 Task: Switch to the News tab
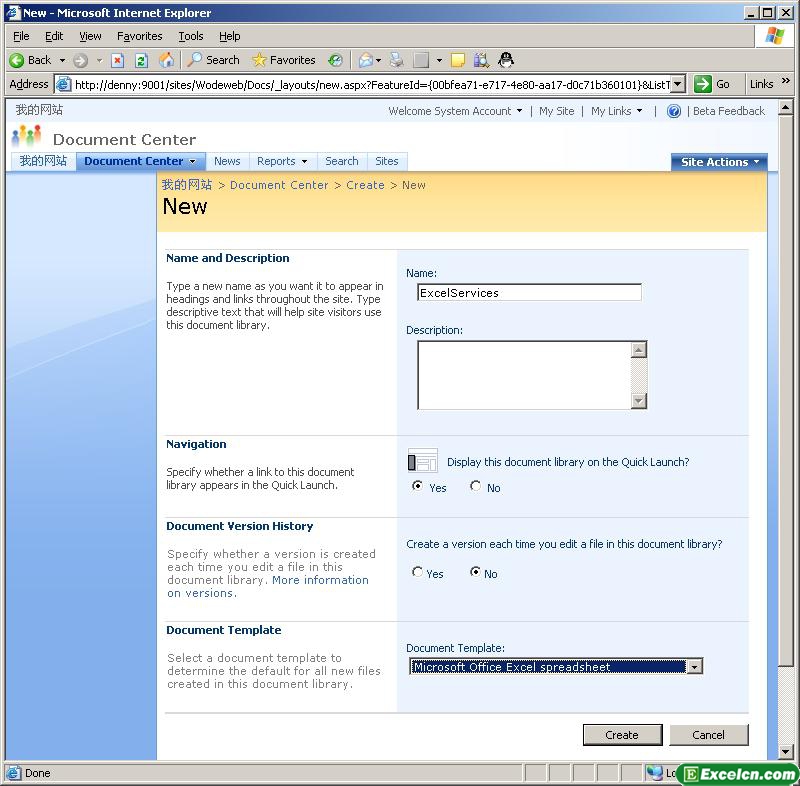pos(227,161)
